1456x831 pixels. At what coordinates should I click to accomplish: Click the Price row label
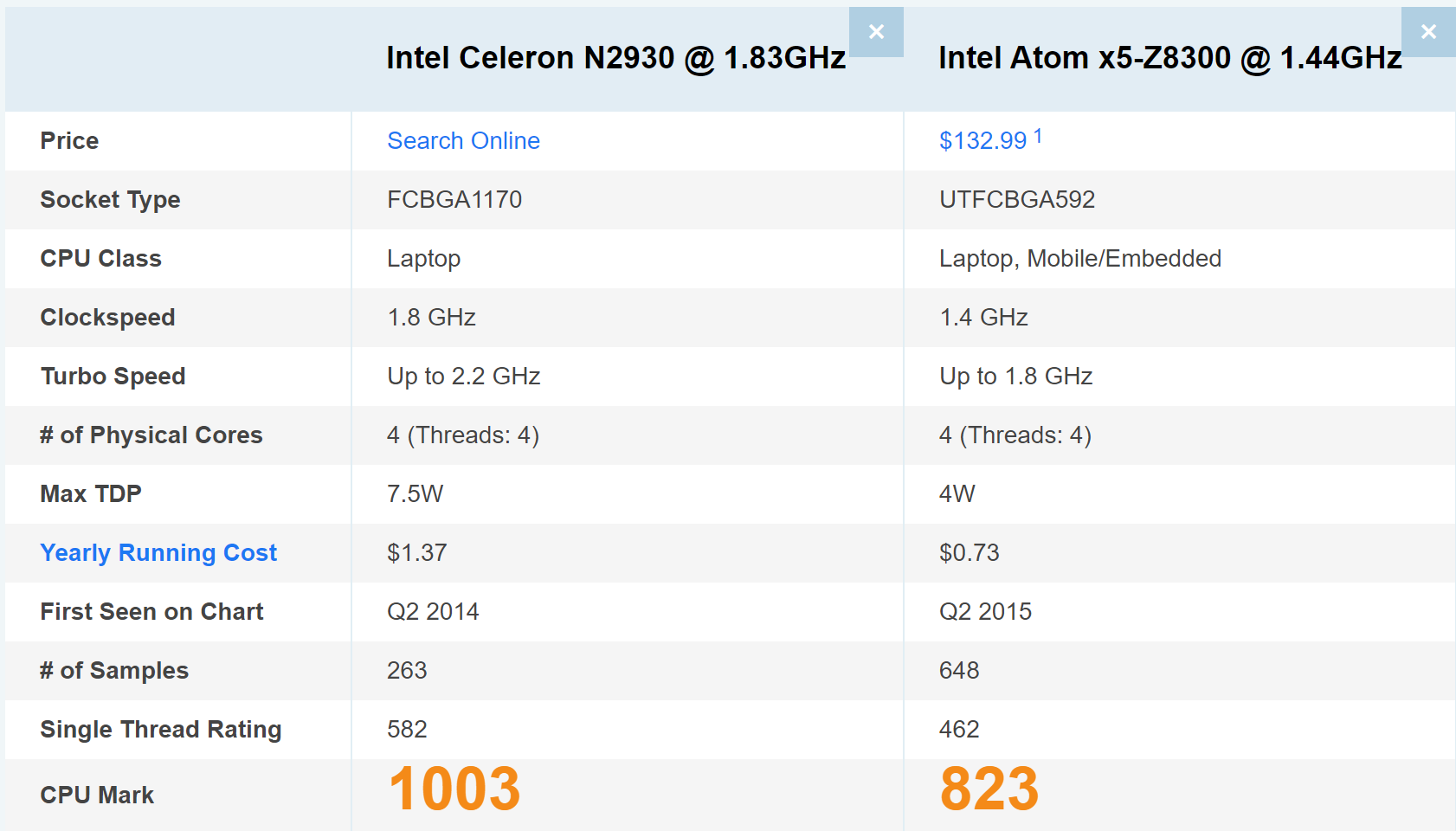click(68, 140)
